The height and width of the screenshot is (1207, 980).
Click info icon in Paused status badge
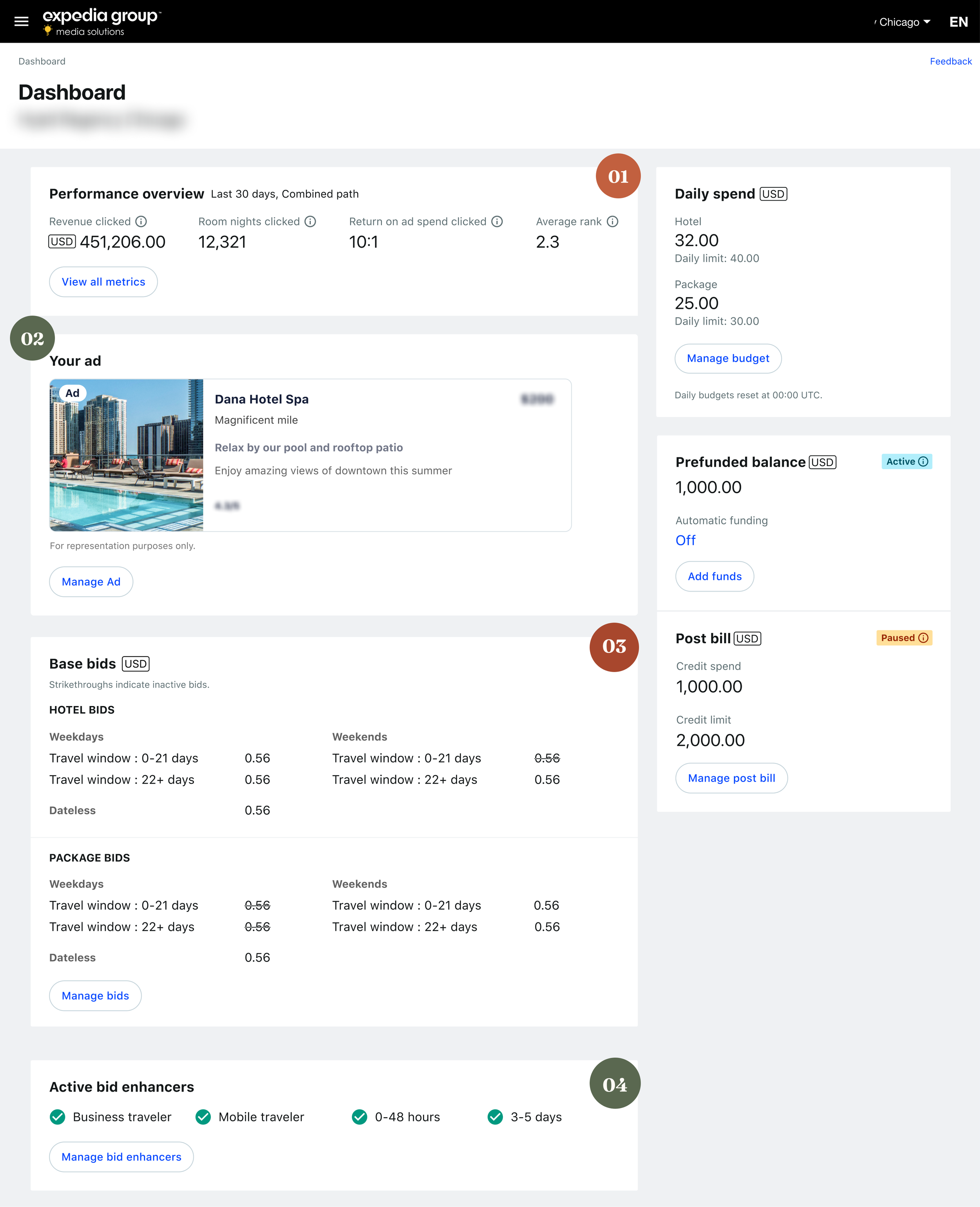(x=923, y=637)
